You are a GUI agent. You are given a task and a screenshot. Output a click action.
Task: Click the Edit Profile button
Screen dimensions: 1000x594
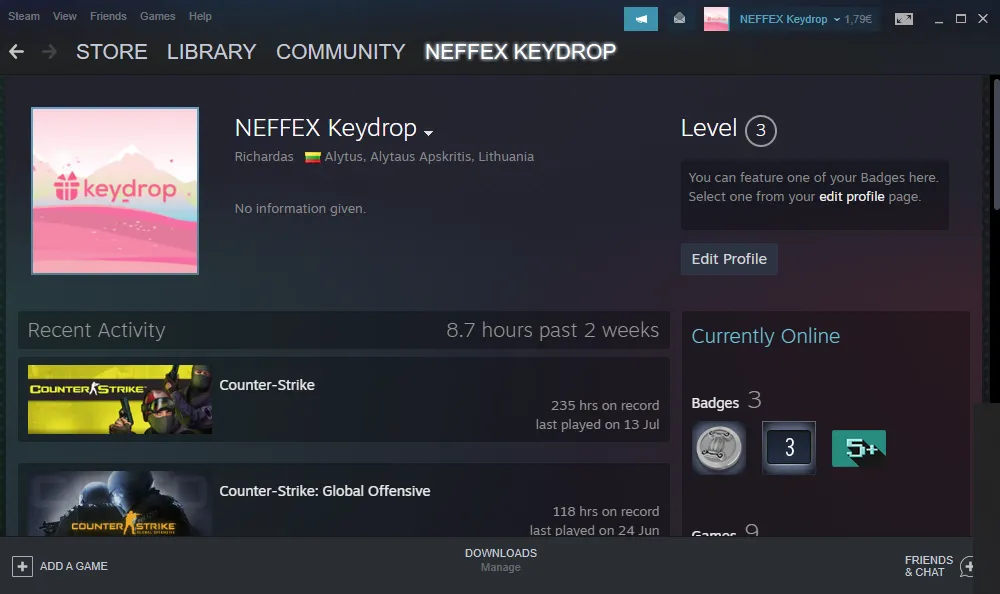coord(729,259)
